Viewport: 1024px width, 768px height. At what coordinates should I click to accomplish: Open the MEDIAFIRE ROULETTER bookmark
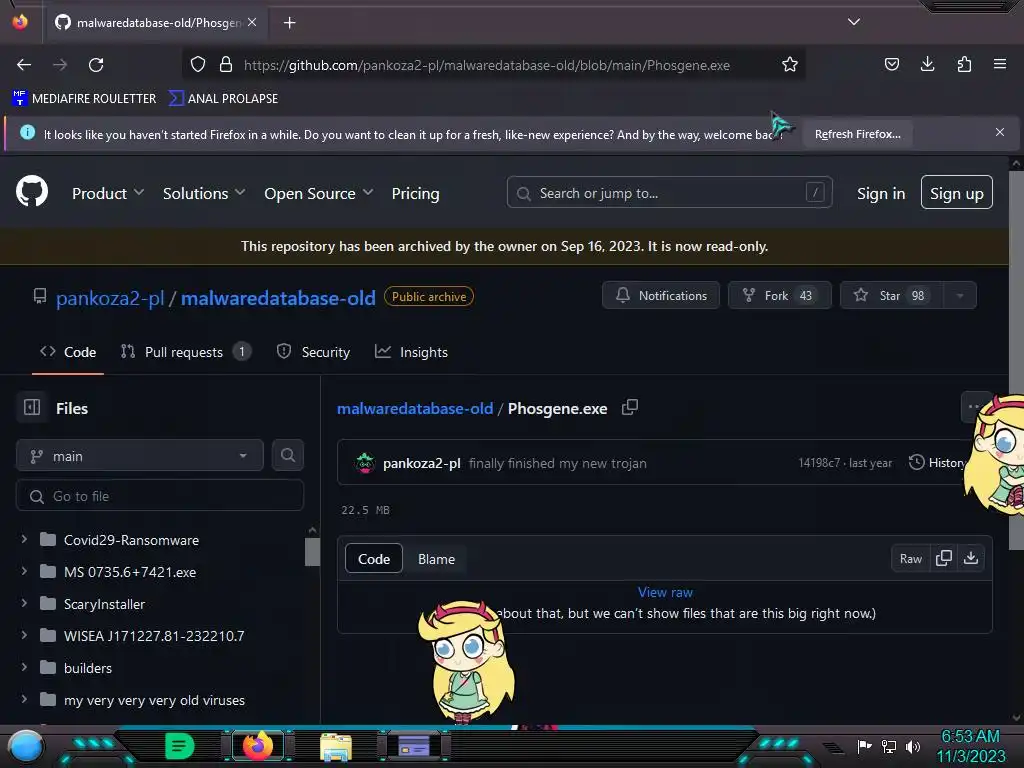coord(84,99)
